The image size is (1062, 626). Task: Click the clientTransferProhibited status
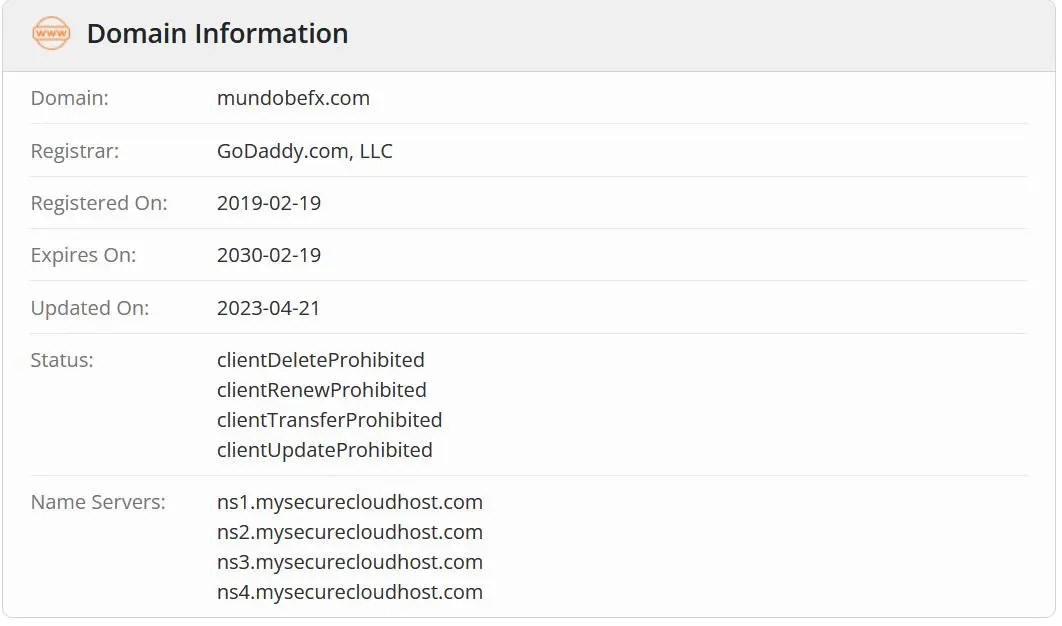click(x=329, y=420)
